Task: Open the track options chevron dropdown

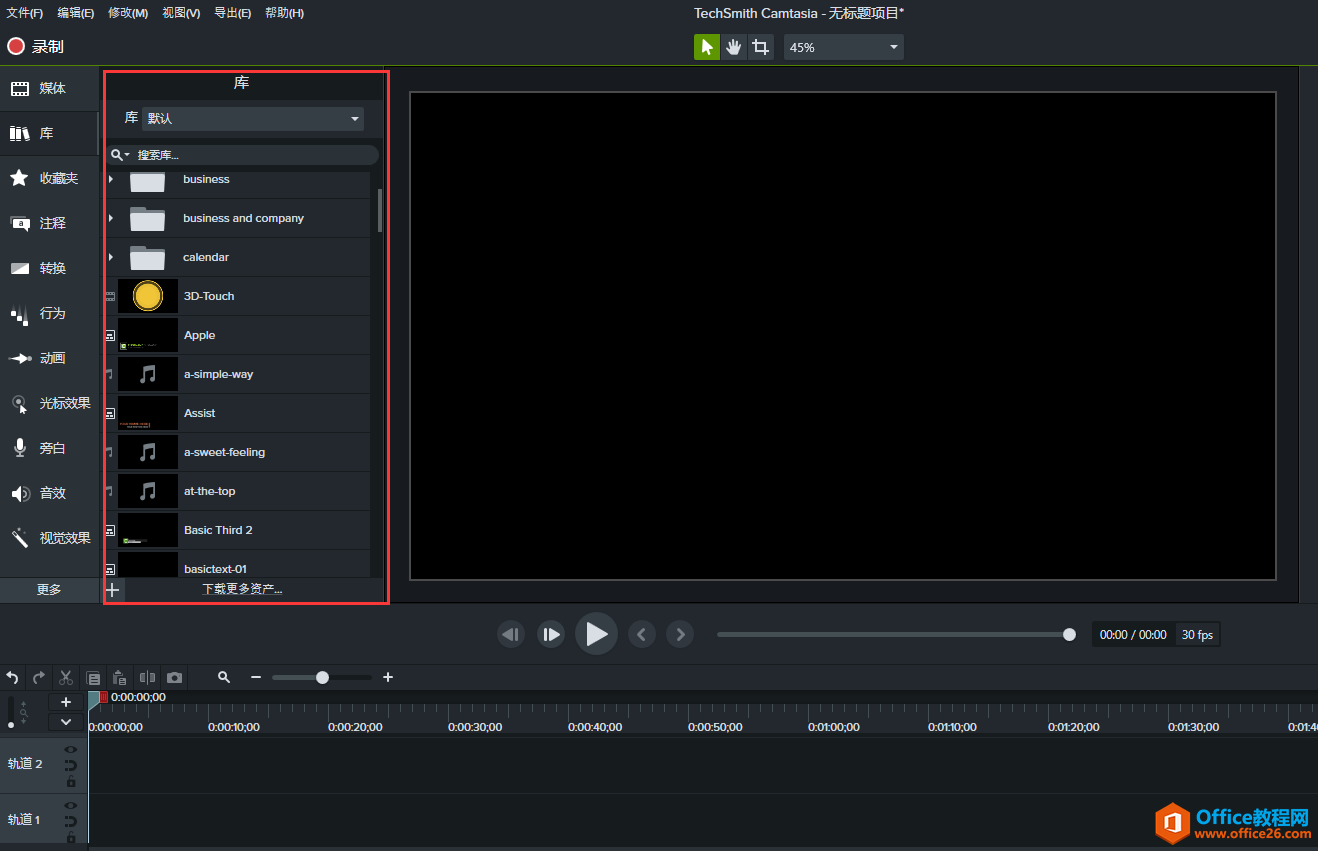Action: tap(66, 721)
